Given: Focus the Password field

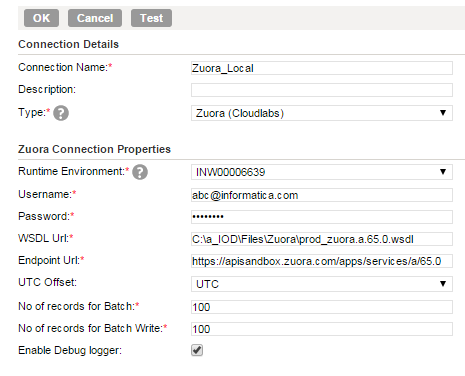Looking at the screenshot, I should (x=322, y=217).
